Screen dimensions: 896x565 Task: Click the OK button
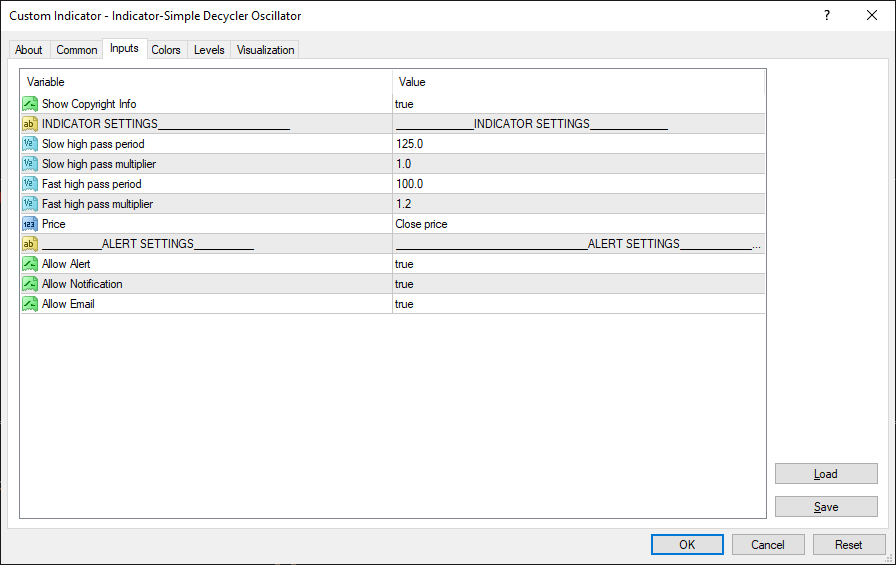click(687, 544)
